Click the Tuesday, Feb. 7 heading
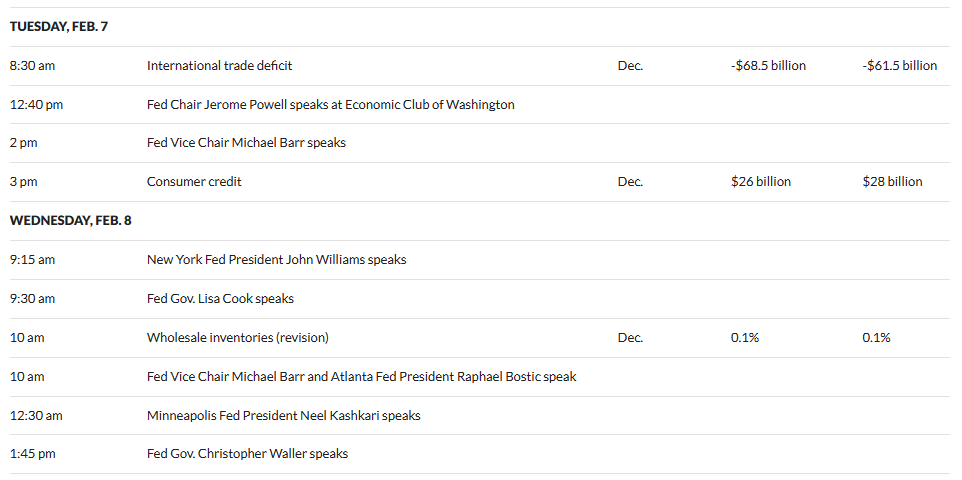The height and width of the screenshot is (480, 962). tap(59, 27)
